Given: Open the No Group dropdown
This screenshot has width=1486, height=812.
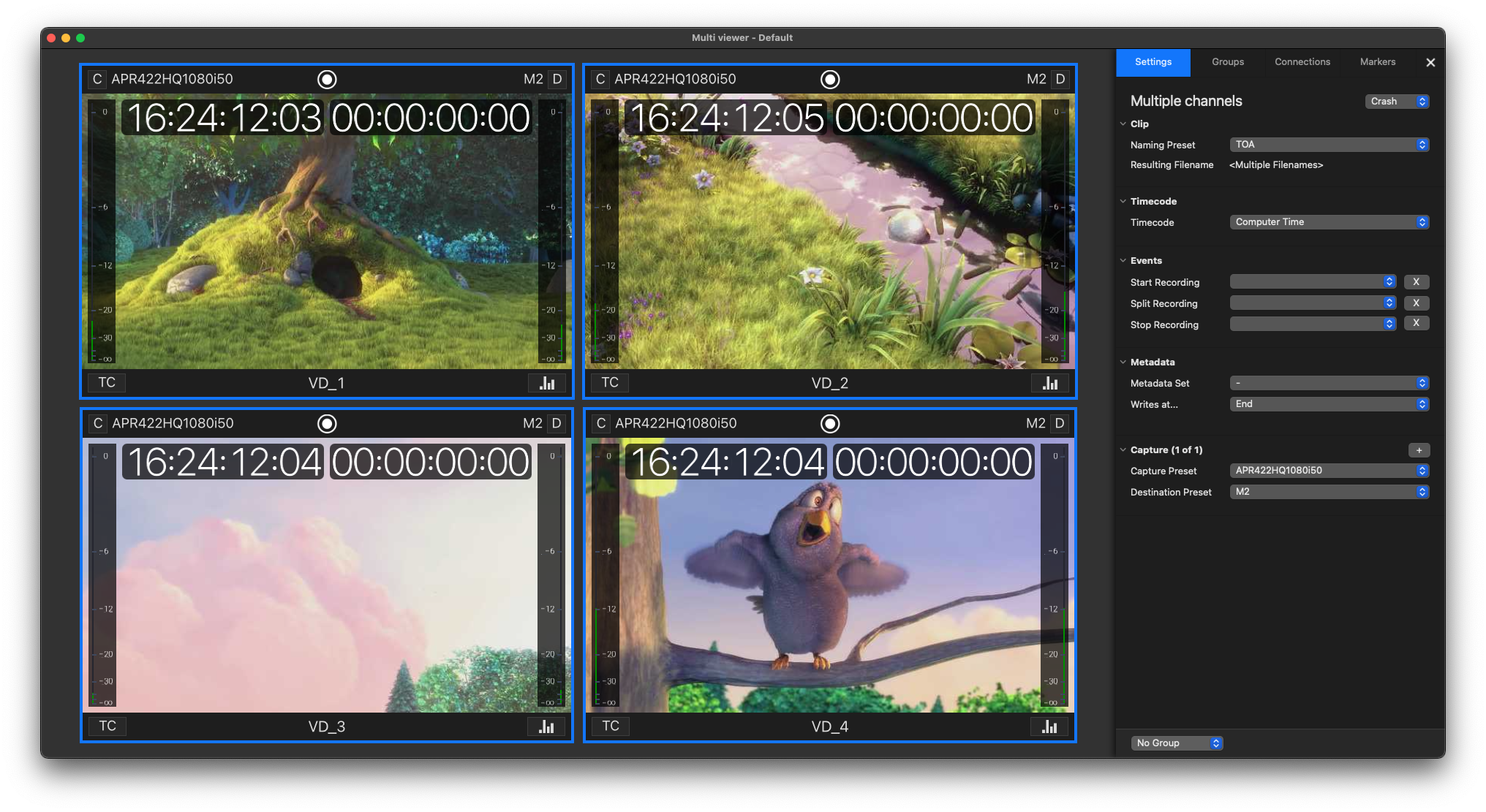Looking at the screenshot, I should tap(1177, 743).
